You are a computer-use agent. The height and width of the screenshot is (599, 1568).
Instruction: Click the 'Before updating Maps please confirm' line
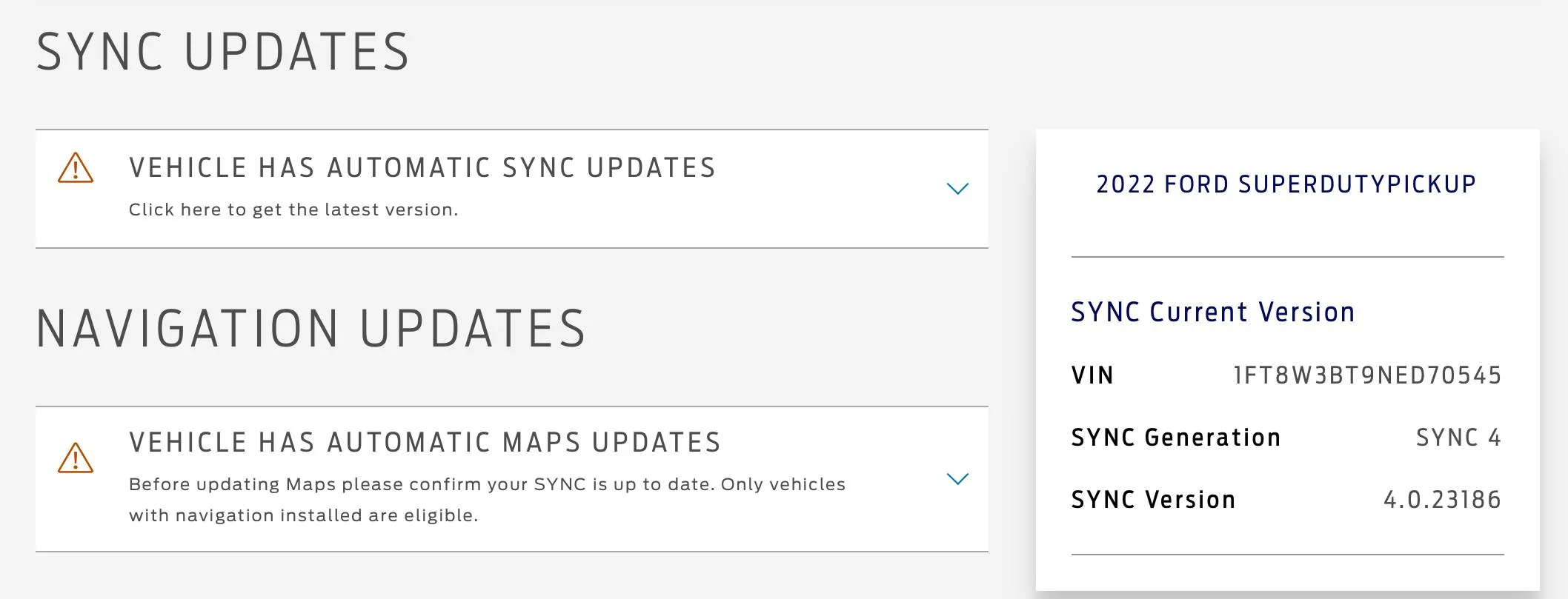pos(487,484)
